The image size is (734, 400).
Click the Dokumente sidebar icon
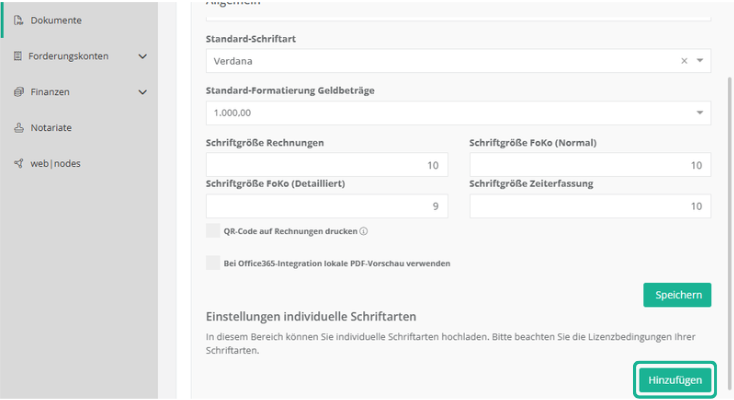(x=18, y=20)
